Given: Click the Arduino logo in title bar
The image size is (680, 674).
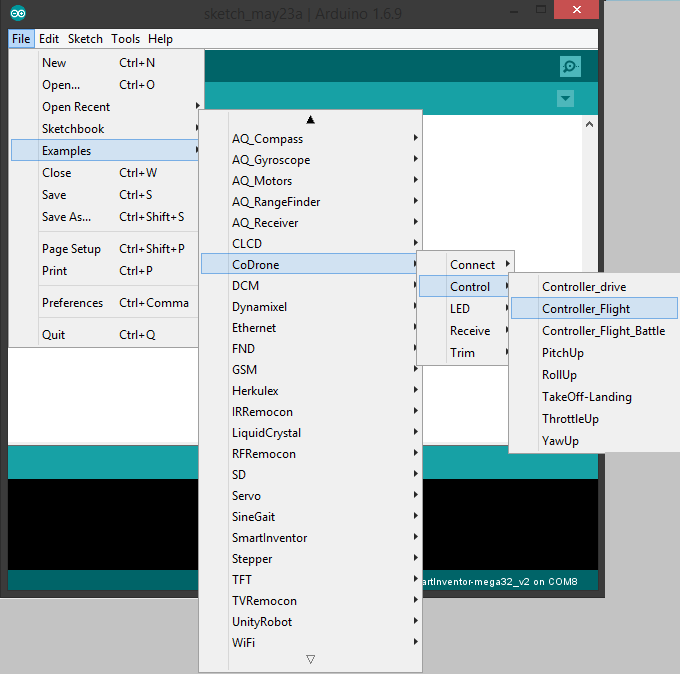Looking at the screenshot, I should pos(18,13).
